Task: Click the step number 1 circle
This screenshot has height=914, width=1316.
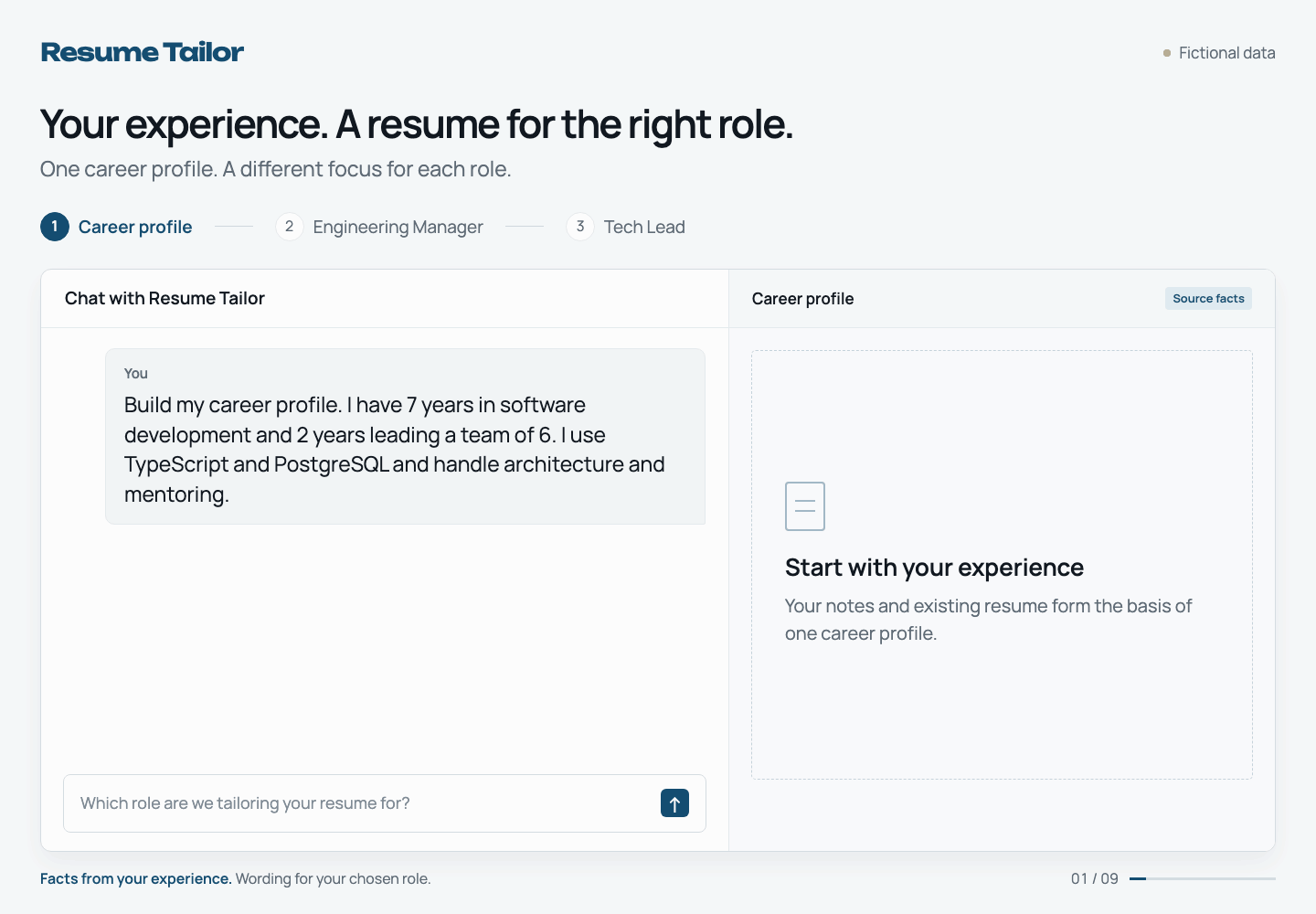Action: [x=55, y=227]
